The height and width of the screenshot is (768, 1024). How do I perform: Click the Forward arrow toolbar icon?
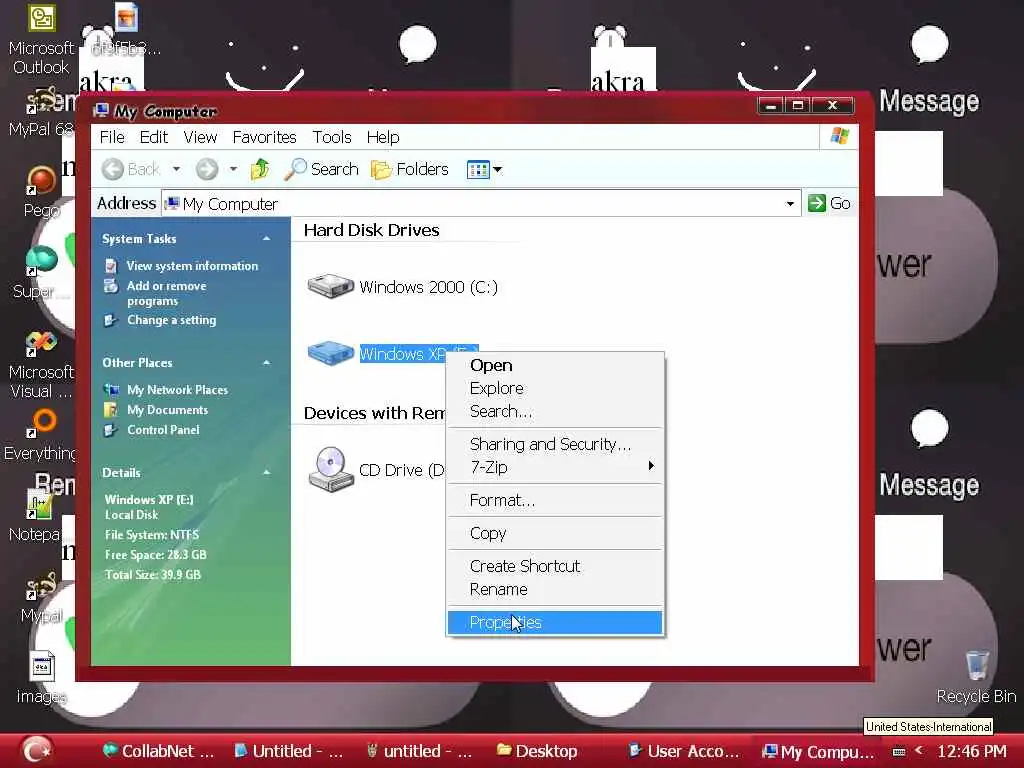[x=207, y=169]
